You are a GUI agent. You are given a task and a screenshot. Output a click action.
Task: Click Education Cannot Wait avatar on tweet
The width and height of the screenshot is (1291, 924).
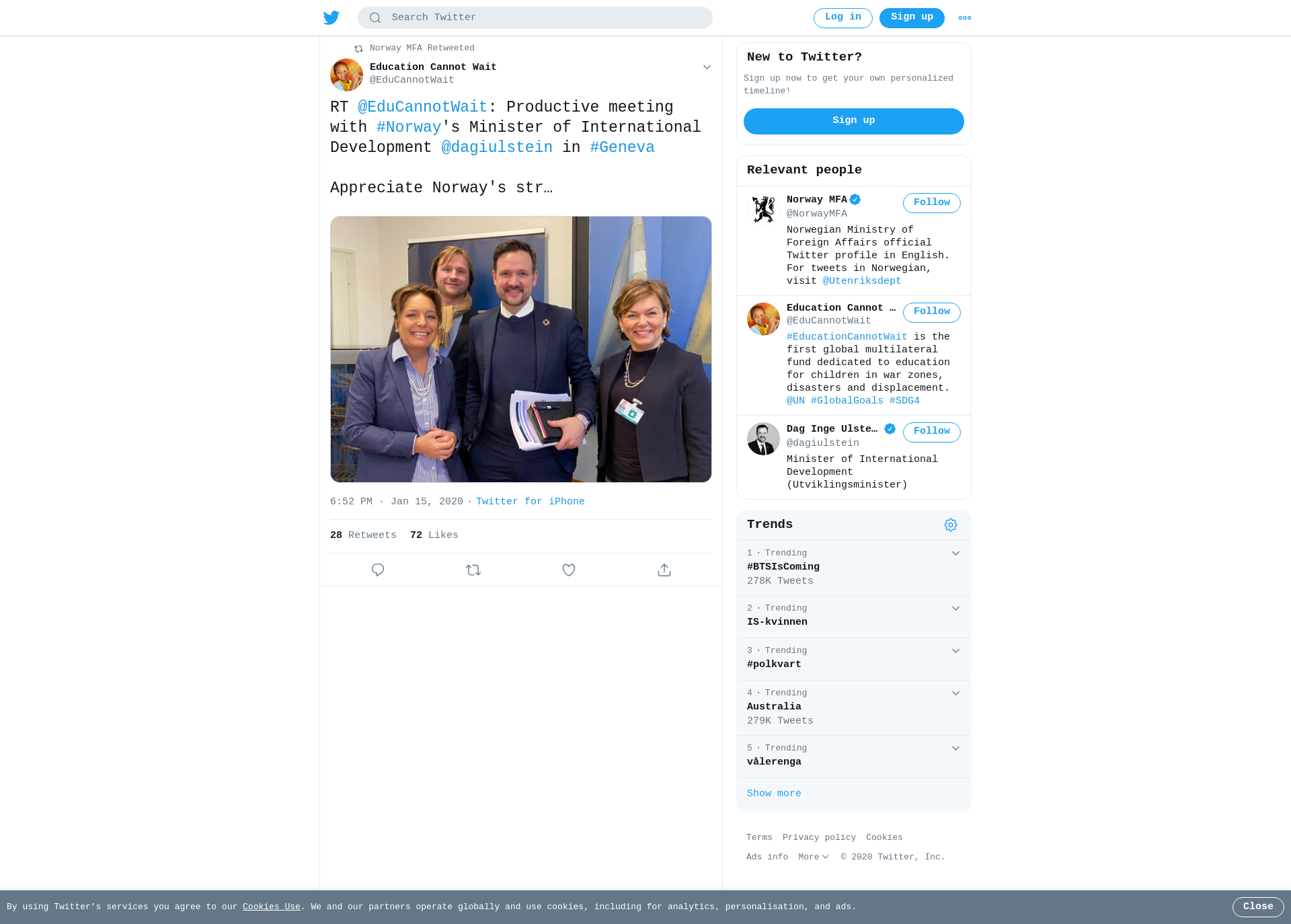[x=346, y=75]
